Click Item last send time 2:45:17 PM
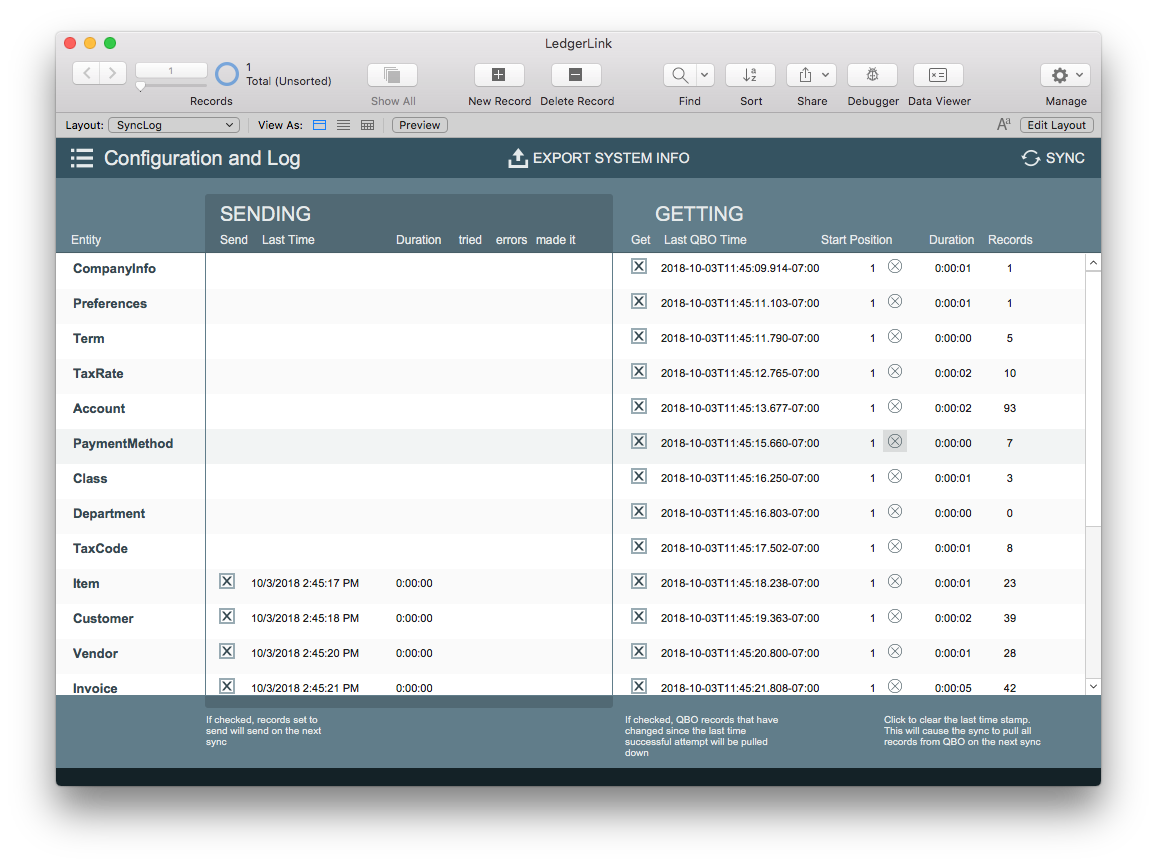This screenshot has width=1157, height=866. click(x=305, y=583)
